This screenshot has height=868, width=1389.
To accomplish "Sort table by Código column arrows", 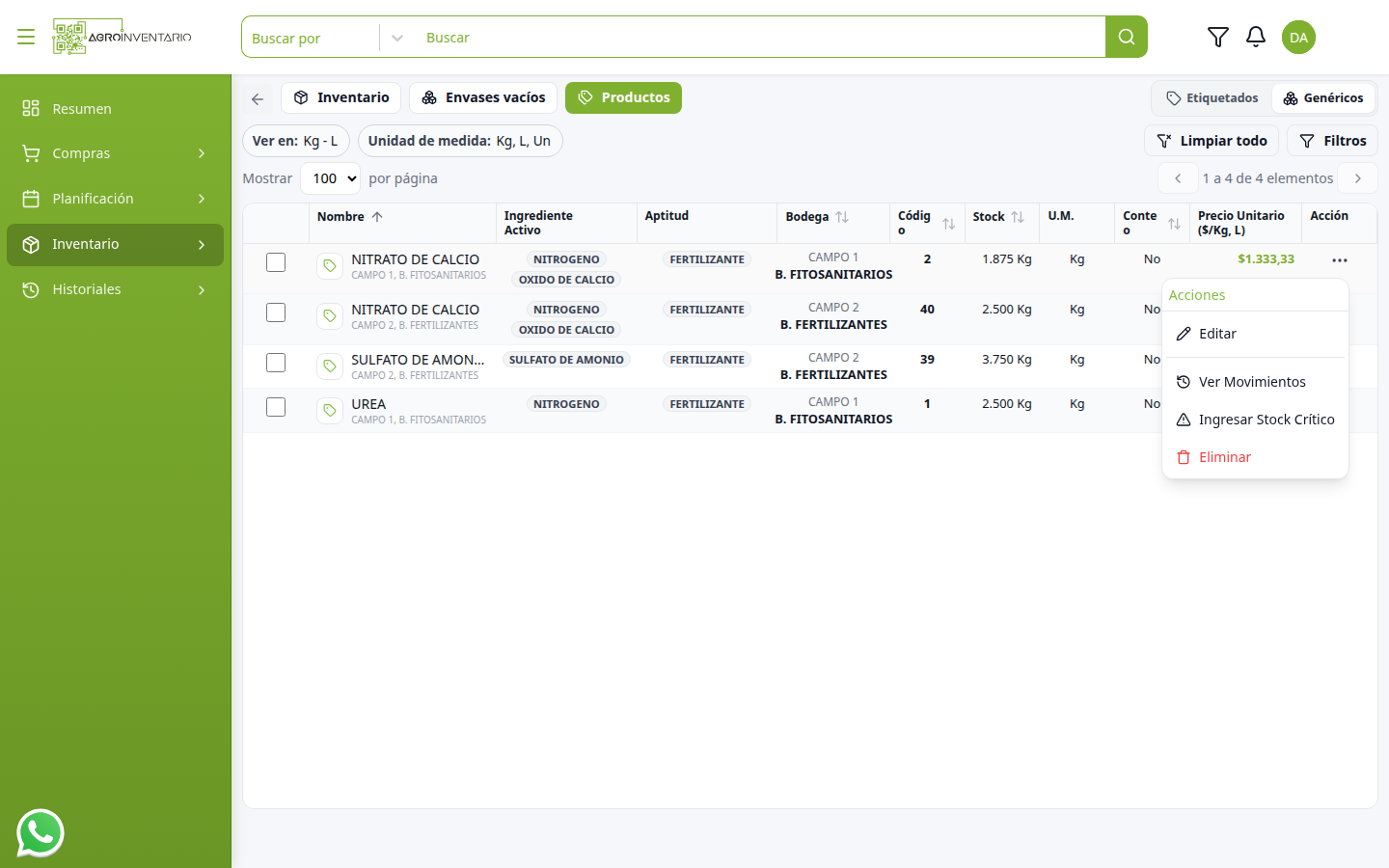I will click(949, 224).
